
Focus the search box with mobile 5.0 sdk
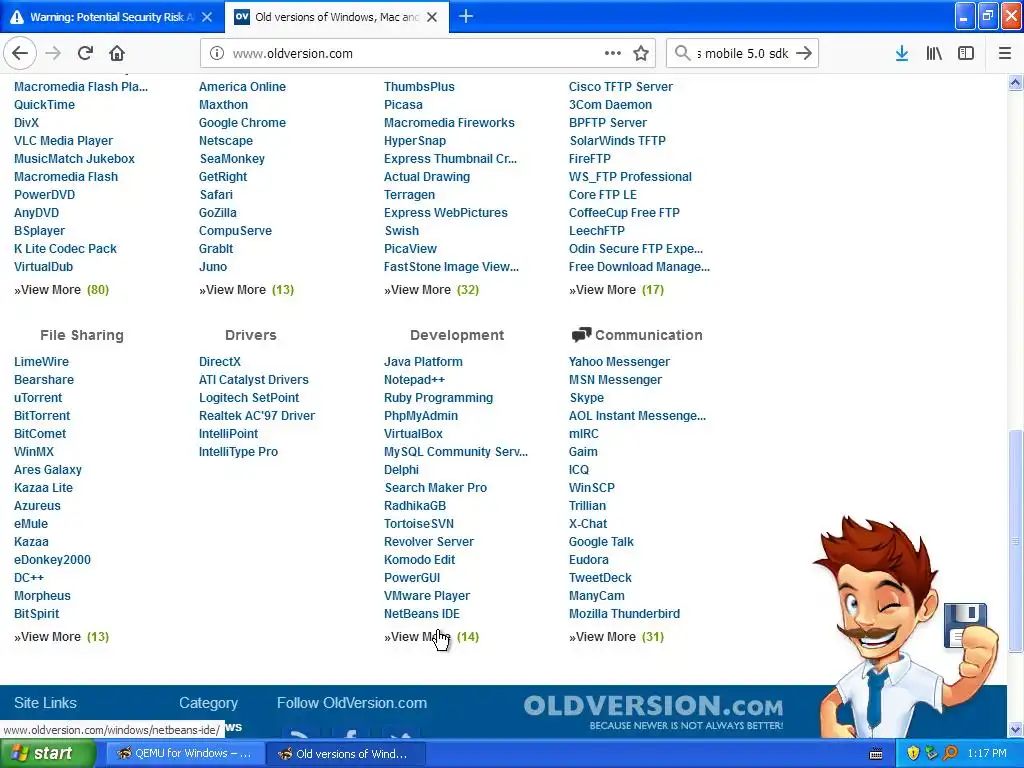[x=742, y=54]
